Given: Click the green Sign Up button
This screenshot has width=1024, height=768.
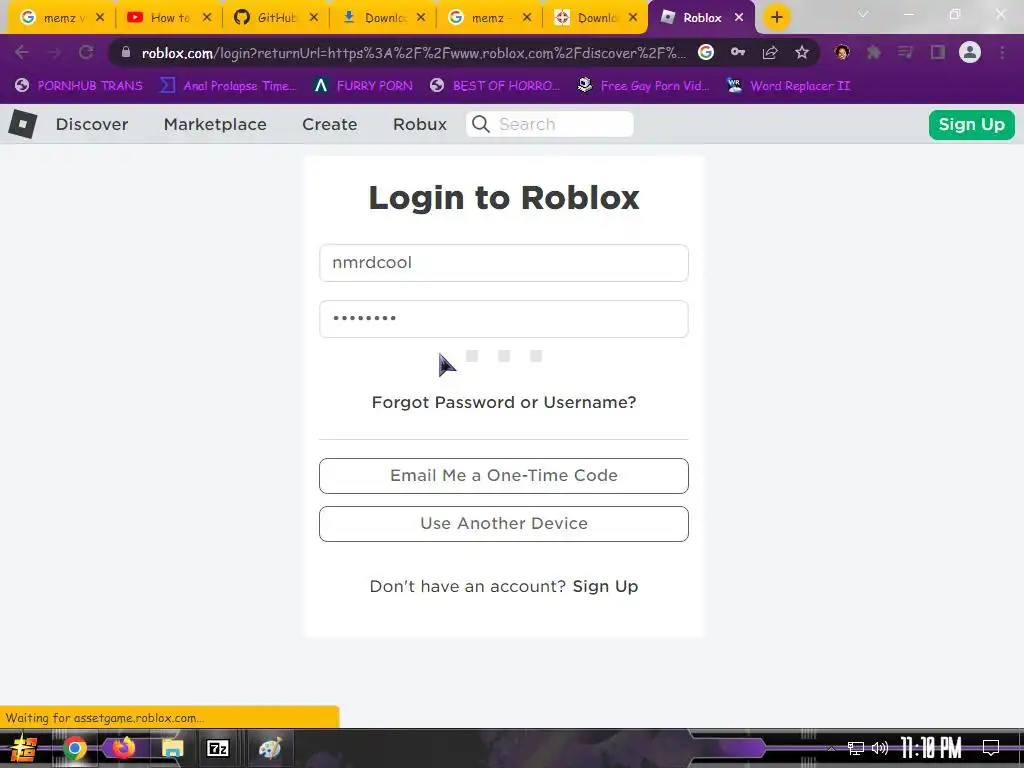Looking at the screenshot, I should [971, 125].
